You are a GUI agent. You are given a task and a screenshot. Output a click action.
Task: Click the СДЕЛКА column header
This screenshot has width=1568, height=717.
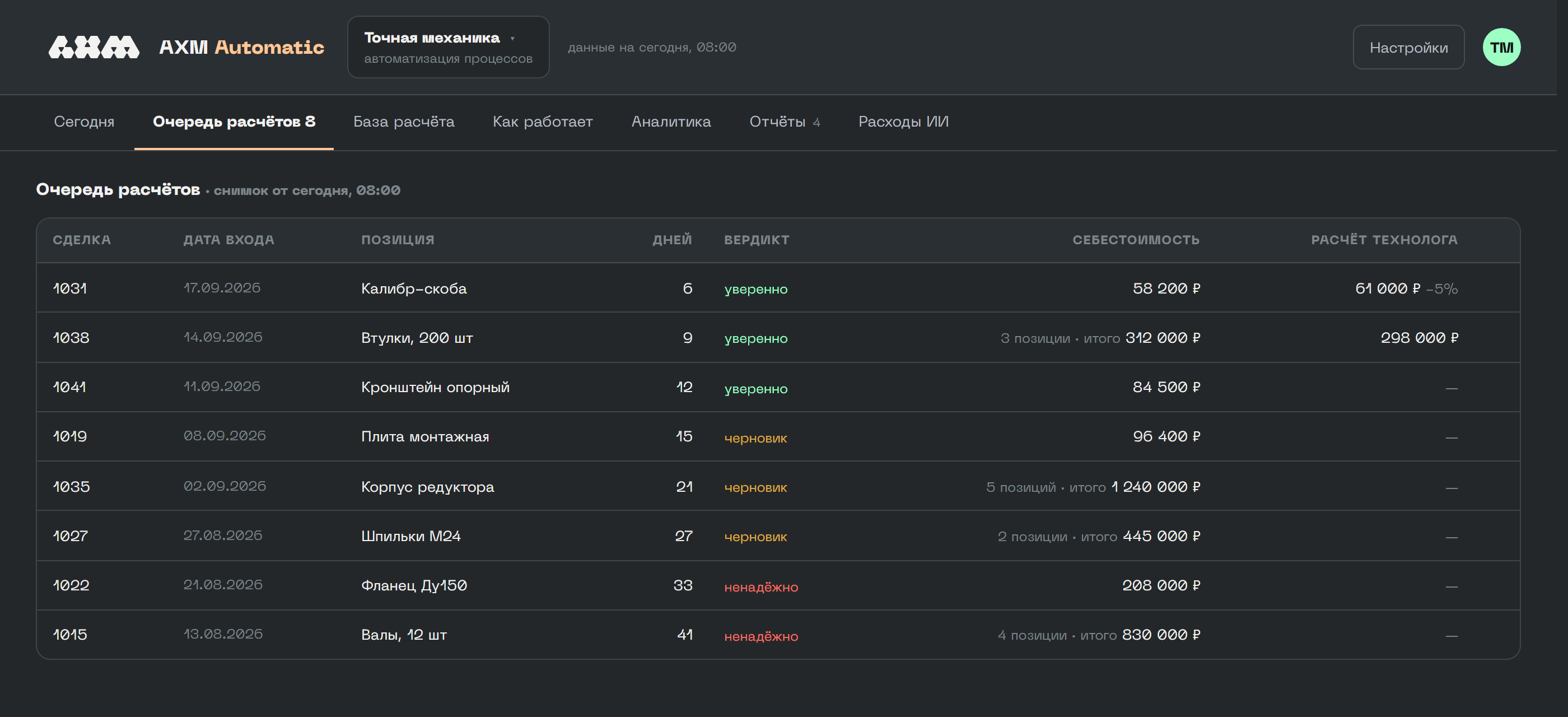coord(82,240)
